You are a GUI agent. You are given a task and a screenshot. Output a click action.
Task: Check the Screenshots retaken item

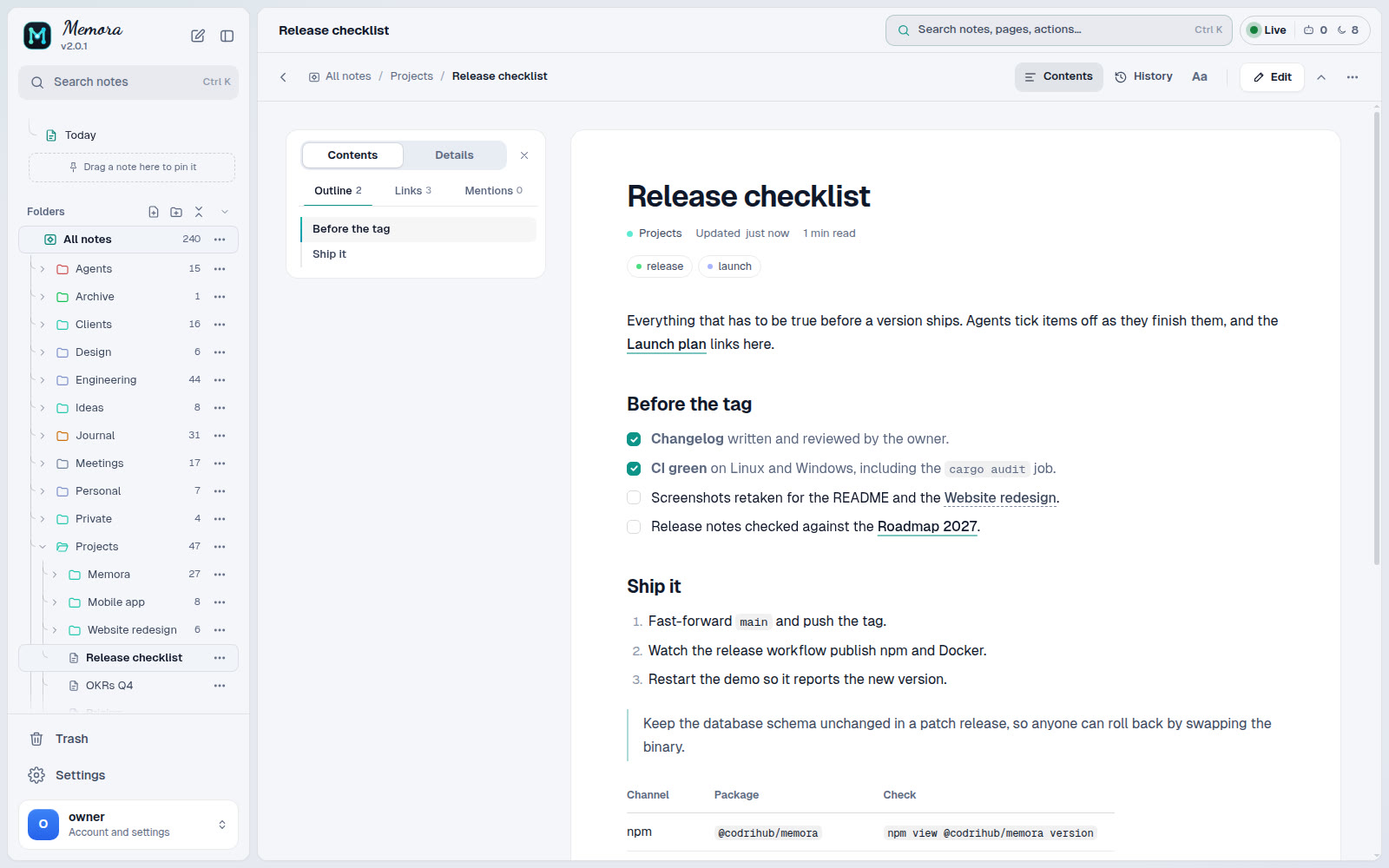(634, 497)
